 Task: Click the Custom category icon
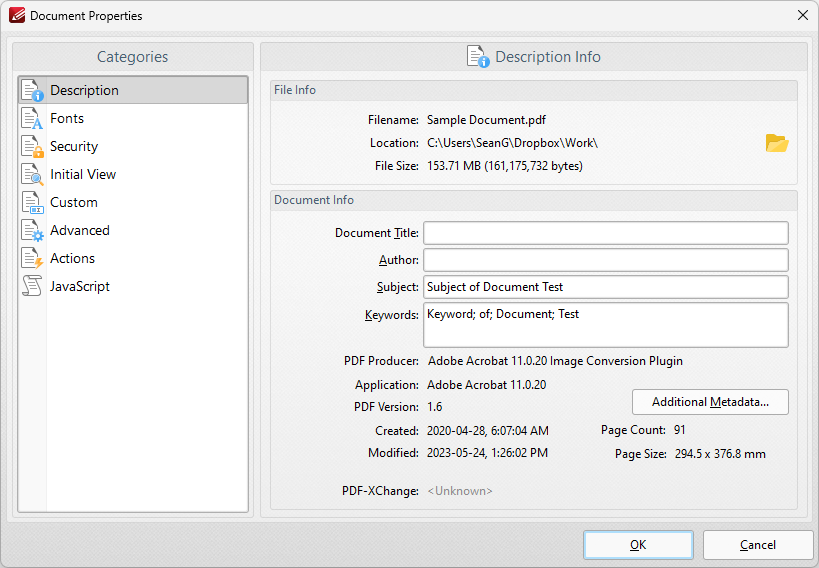point(32,203)
